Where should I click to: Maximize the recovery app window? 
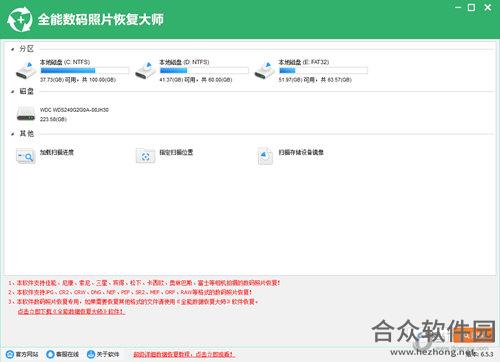(x=472, y=7)
